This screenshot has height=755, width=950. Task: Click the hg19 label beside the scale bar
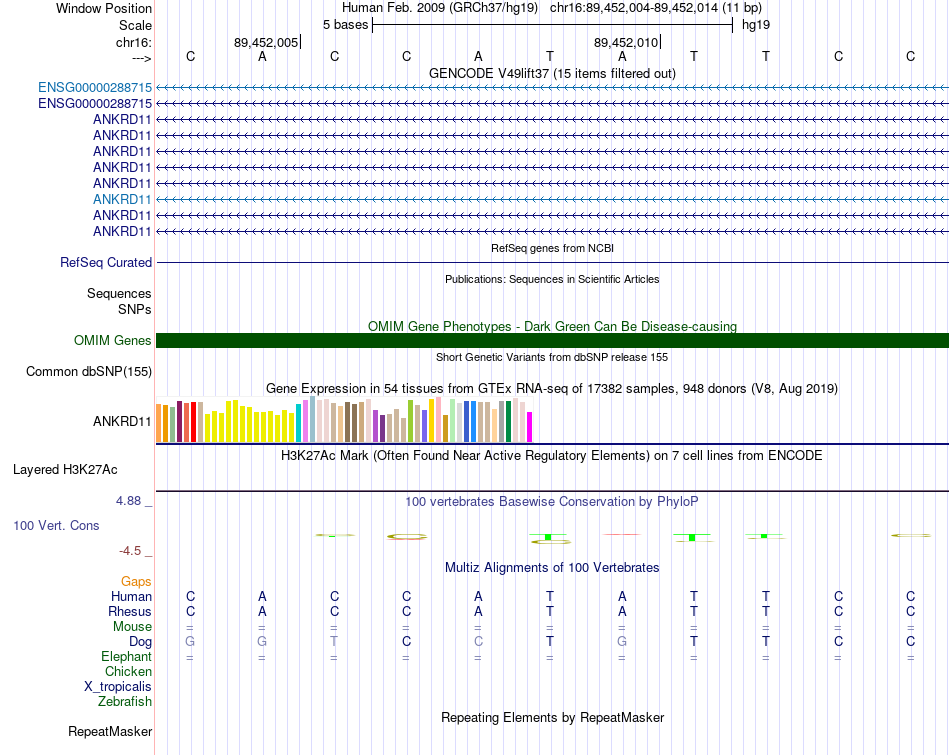tap(756, 25)
